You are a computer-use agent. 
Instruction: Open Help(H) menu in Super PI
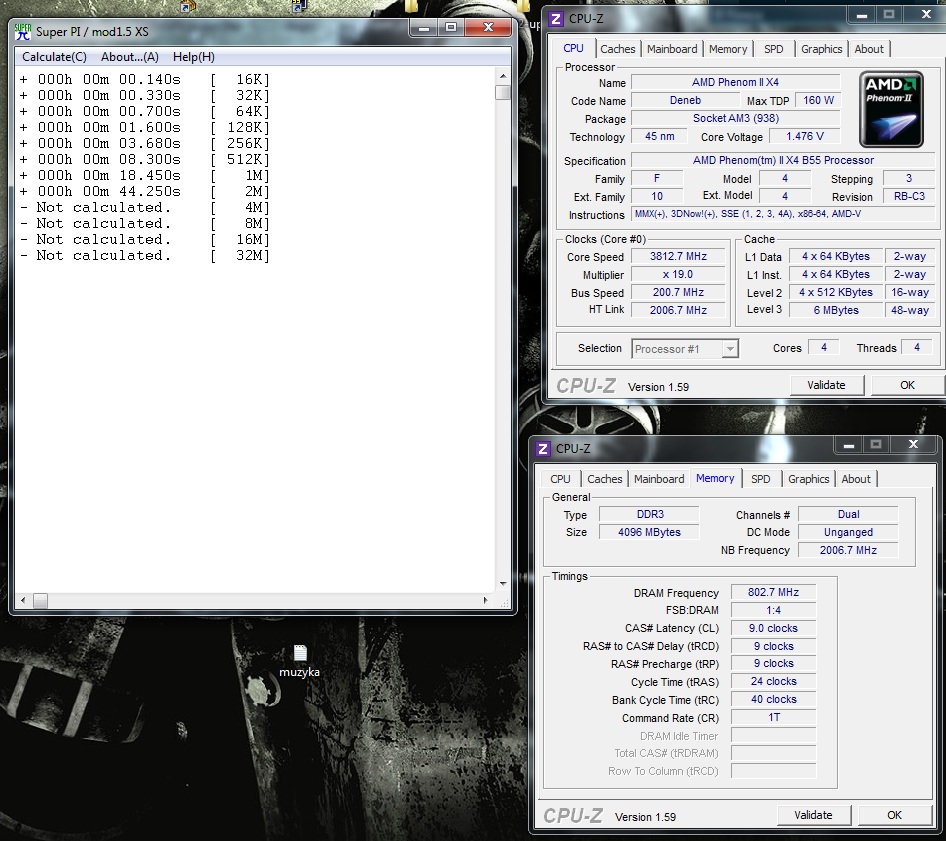point(194,57)
